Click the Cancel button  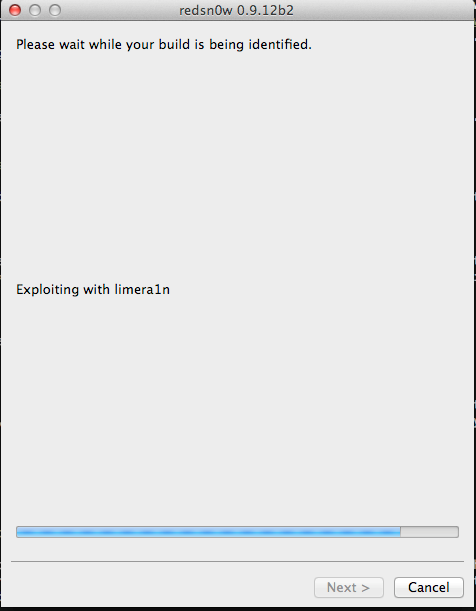[428, 587]
